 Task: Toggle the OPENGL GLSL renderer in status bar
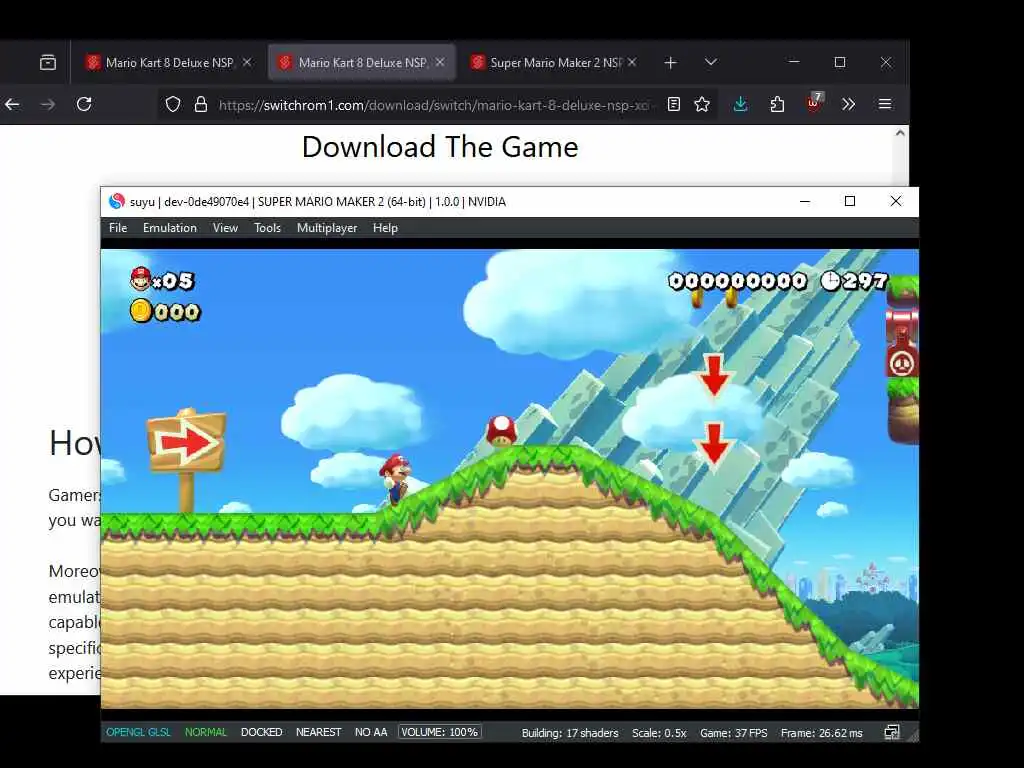[138, 732]
